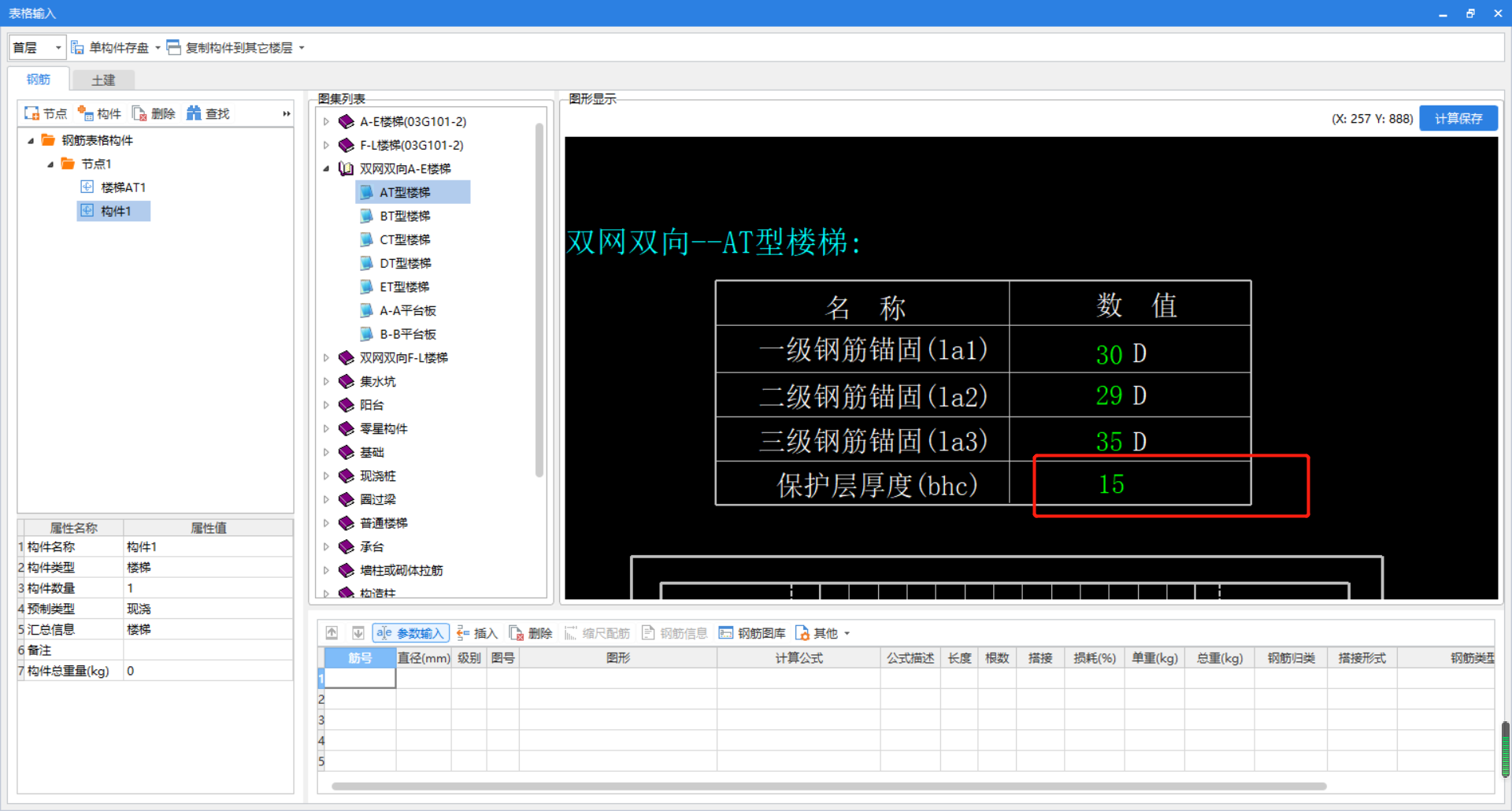Click the 构件名称 value 构件1
This screenshot has height=811, width=1512.
pyautogui.click(x=208, y=546)
